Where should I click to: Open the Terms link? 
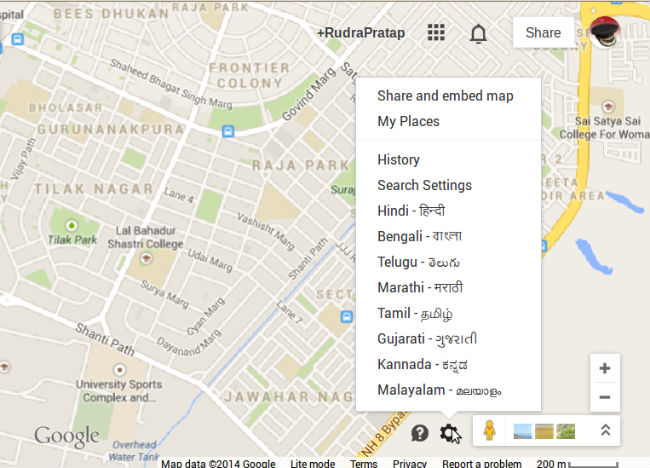point(364,463)
